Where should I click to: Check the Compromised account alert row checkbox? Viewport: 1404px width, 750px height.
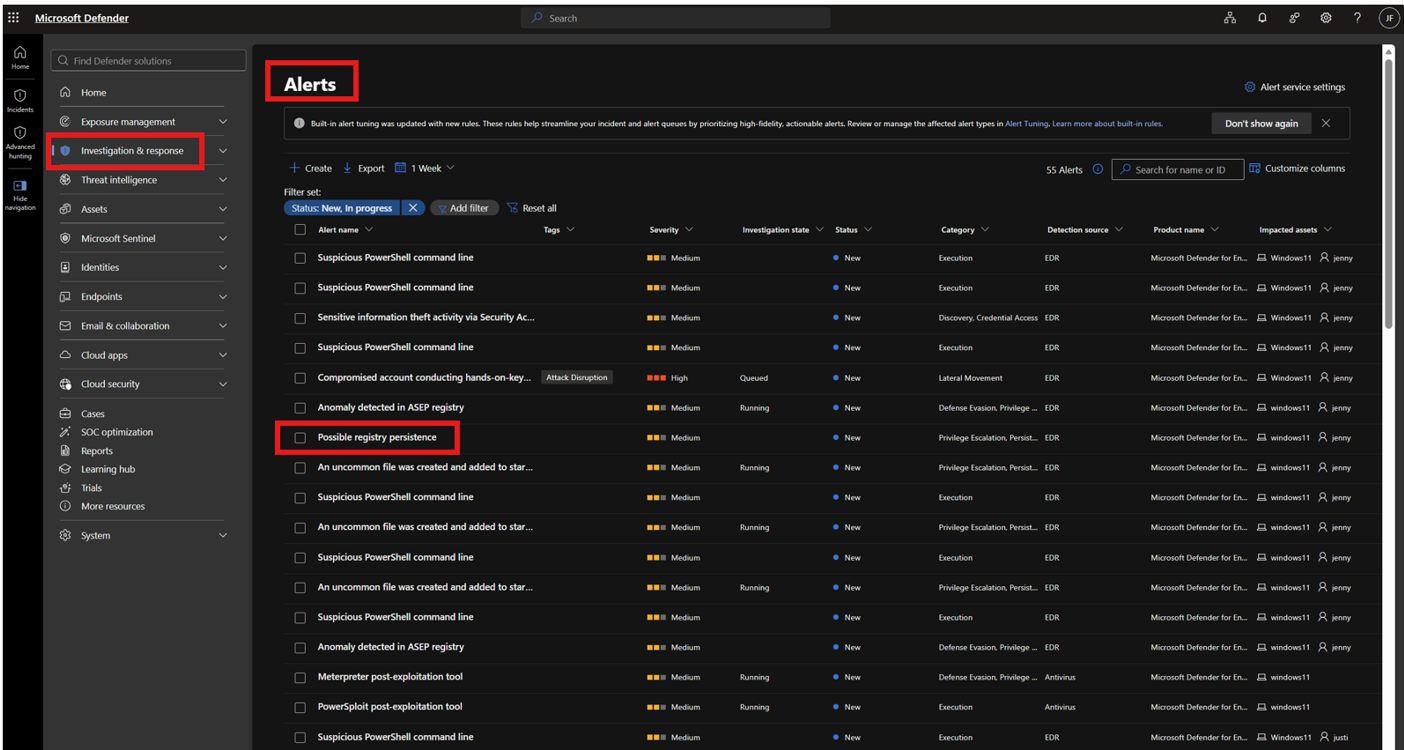300,378
